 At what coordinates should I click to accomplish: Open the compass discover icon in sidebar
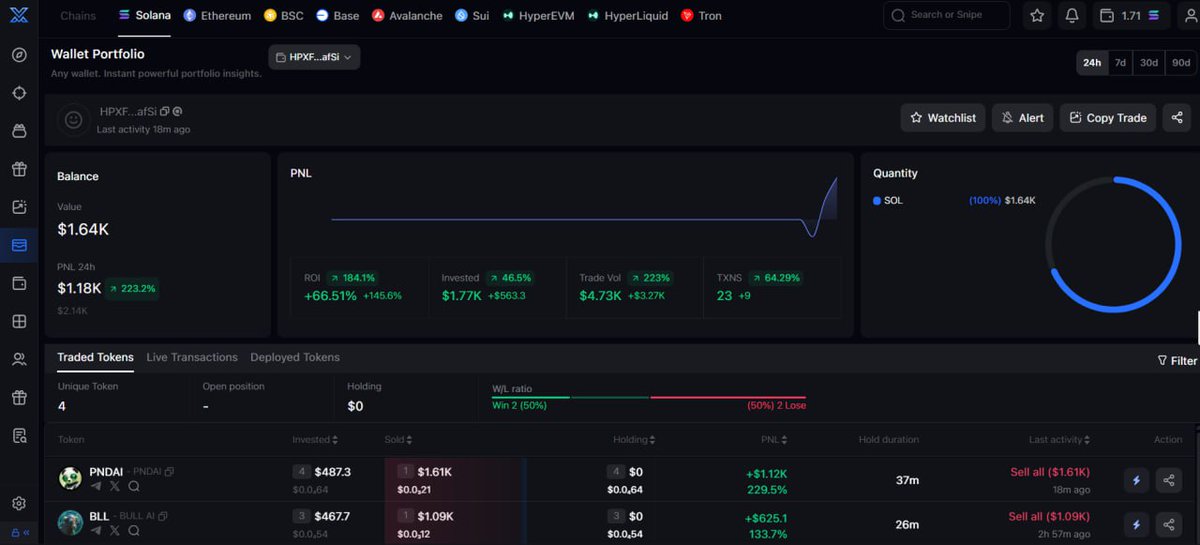pyautogui.click(x=19, y=55)
